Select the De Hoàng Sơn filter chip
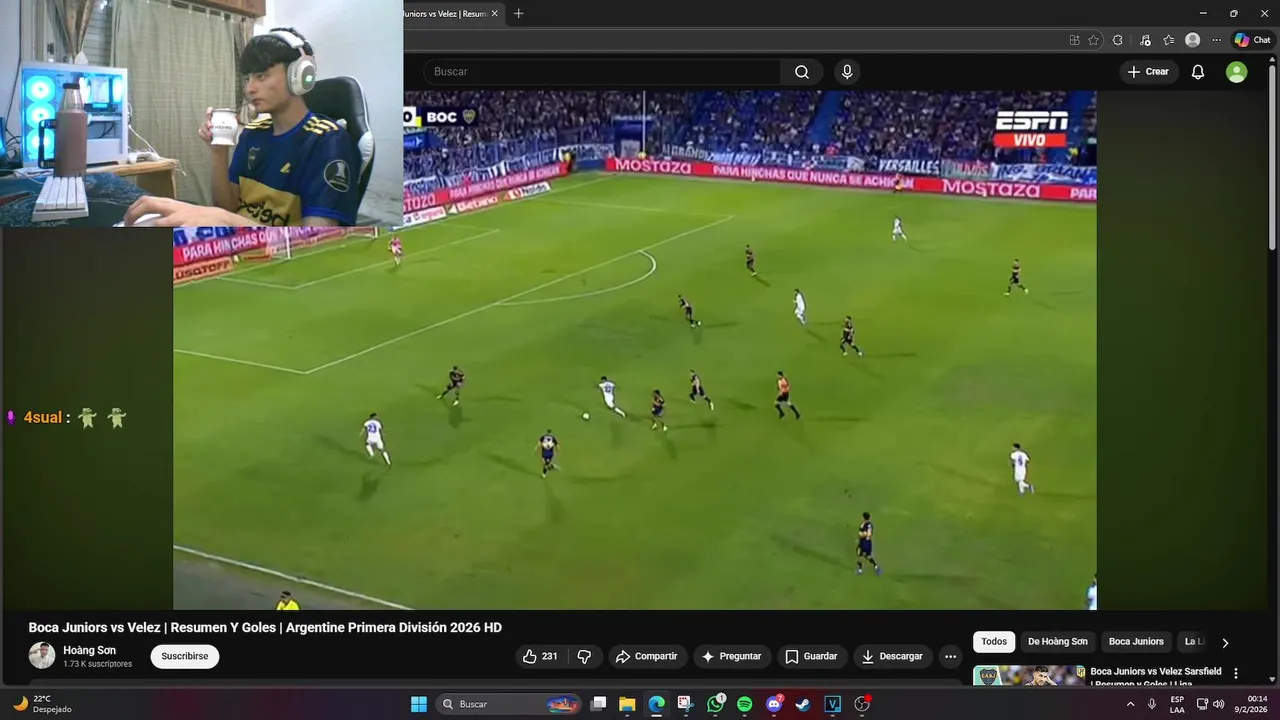This screenshot has height=720, width=1280. 1057,642
